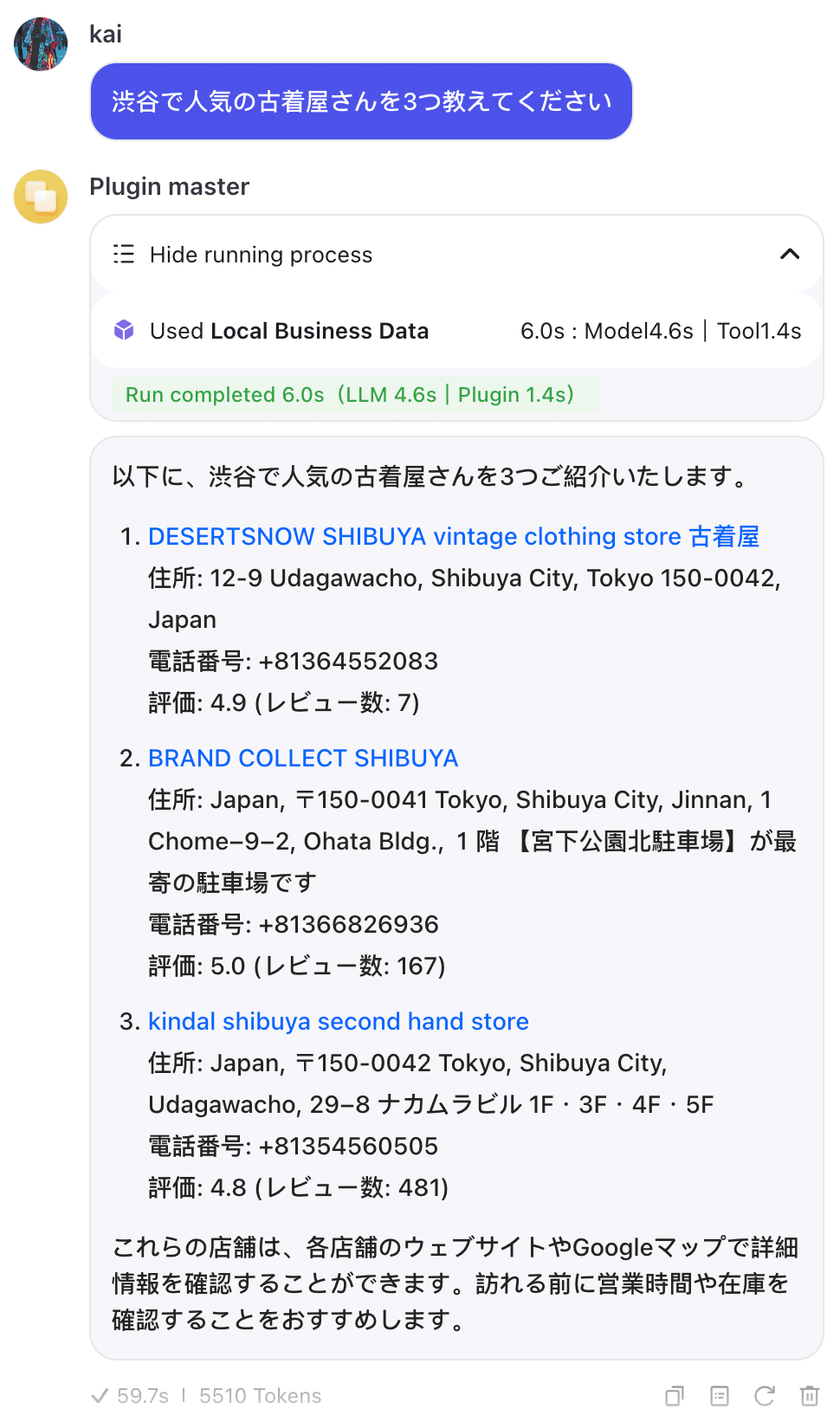Collapse the running process chevron
This screenshot has width=840, height=1422.
click(x=789, y=254)
